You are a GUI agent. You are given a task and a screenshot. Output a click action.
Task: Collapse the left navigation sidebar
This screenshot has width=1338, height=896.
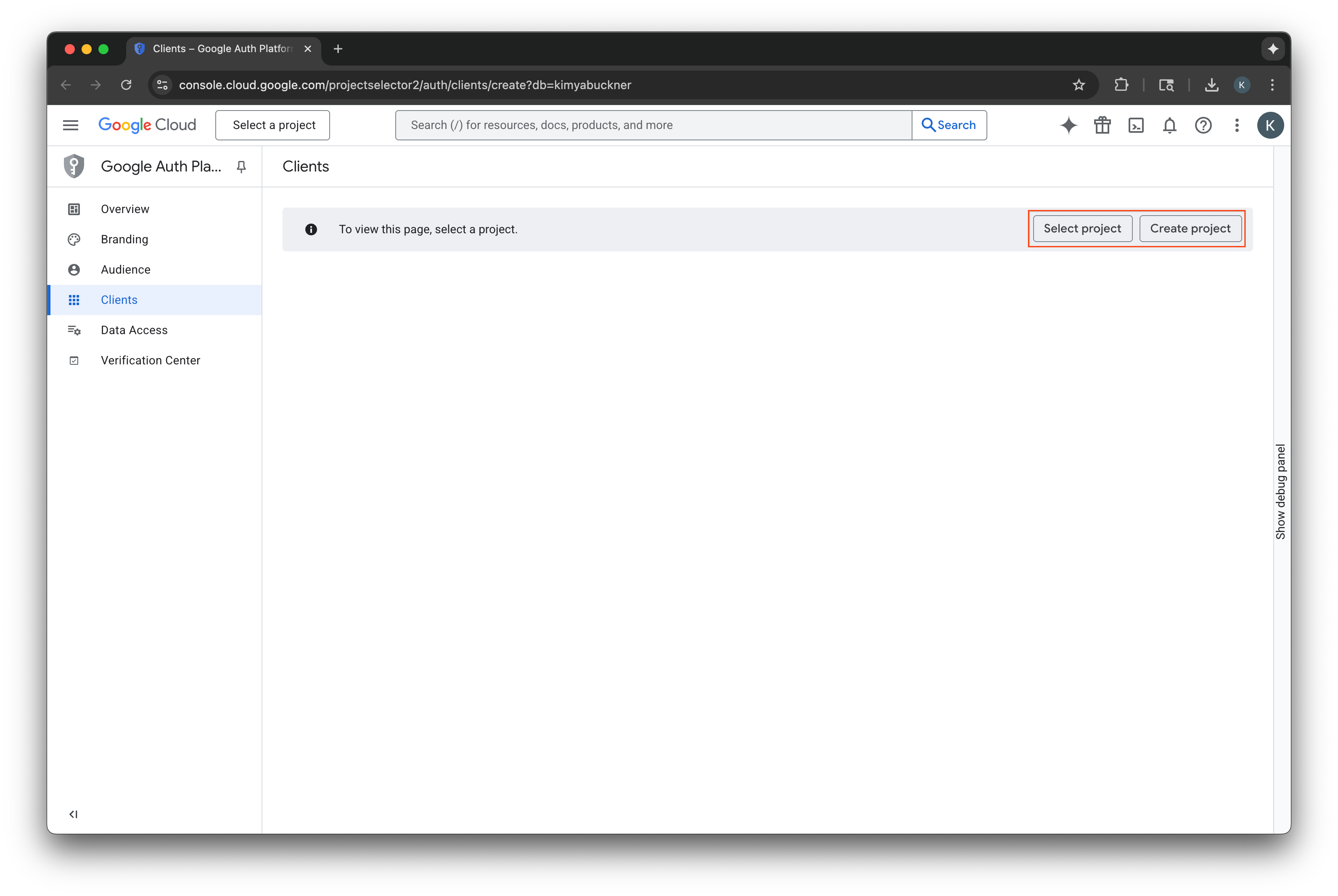73,814
